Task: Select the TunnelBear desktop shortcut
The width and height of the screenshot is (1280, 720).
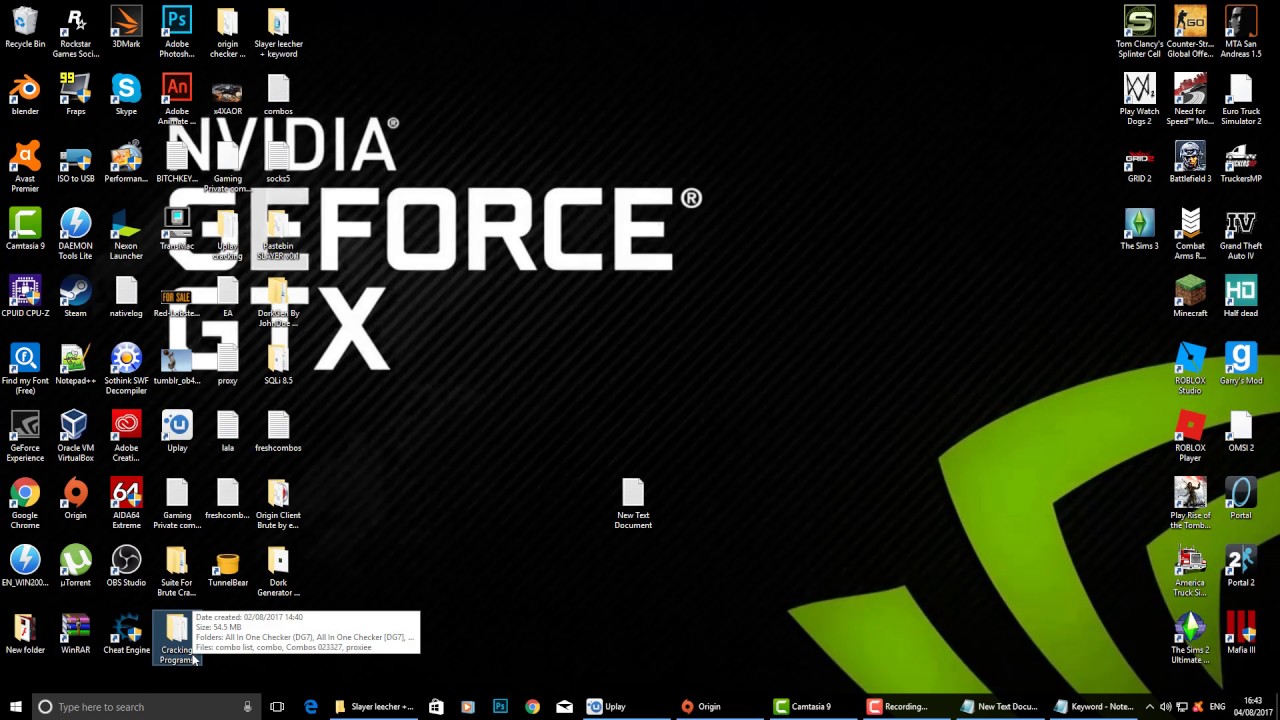Action: click(228, 567)
